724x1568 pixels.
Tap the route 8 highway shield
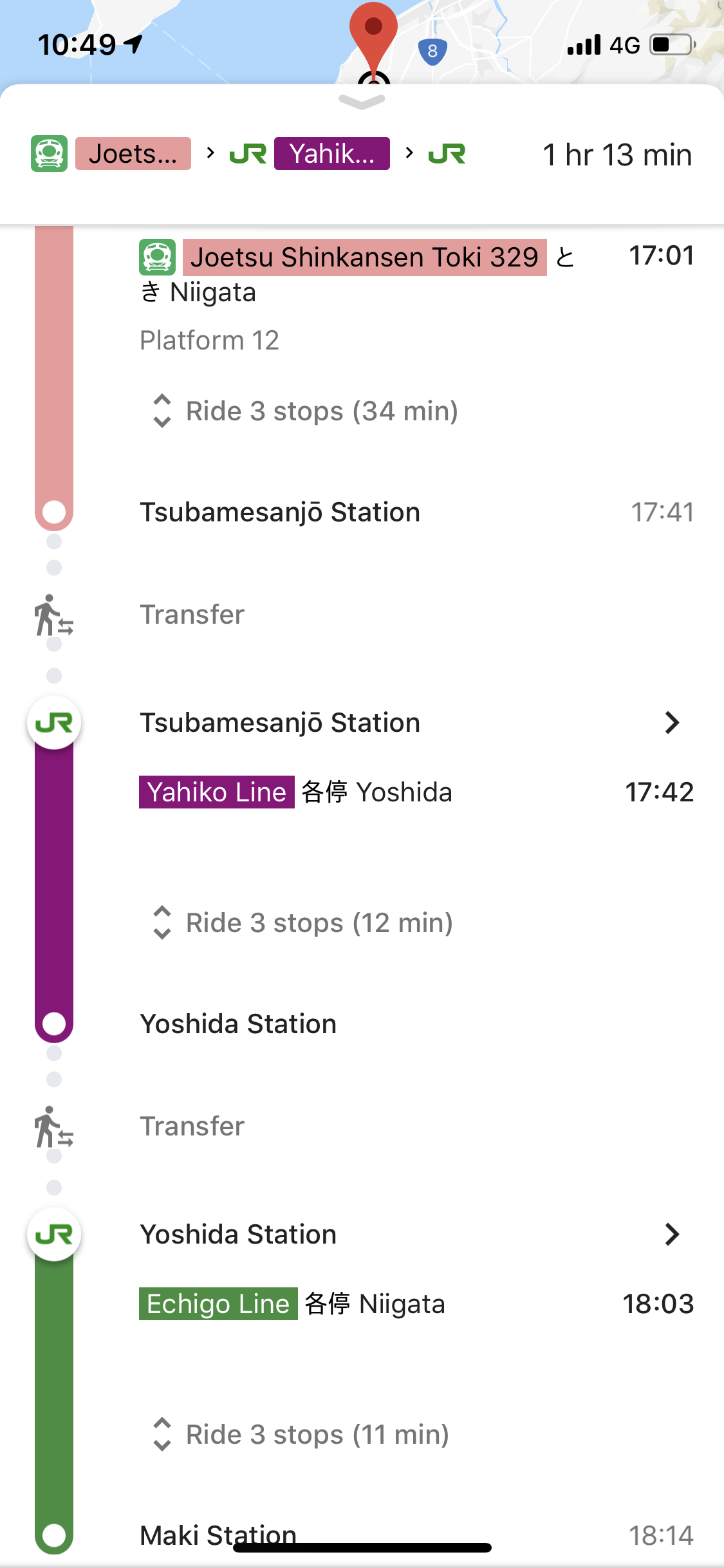click(x=432, y=51)
